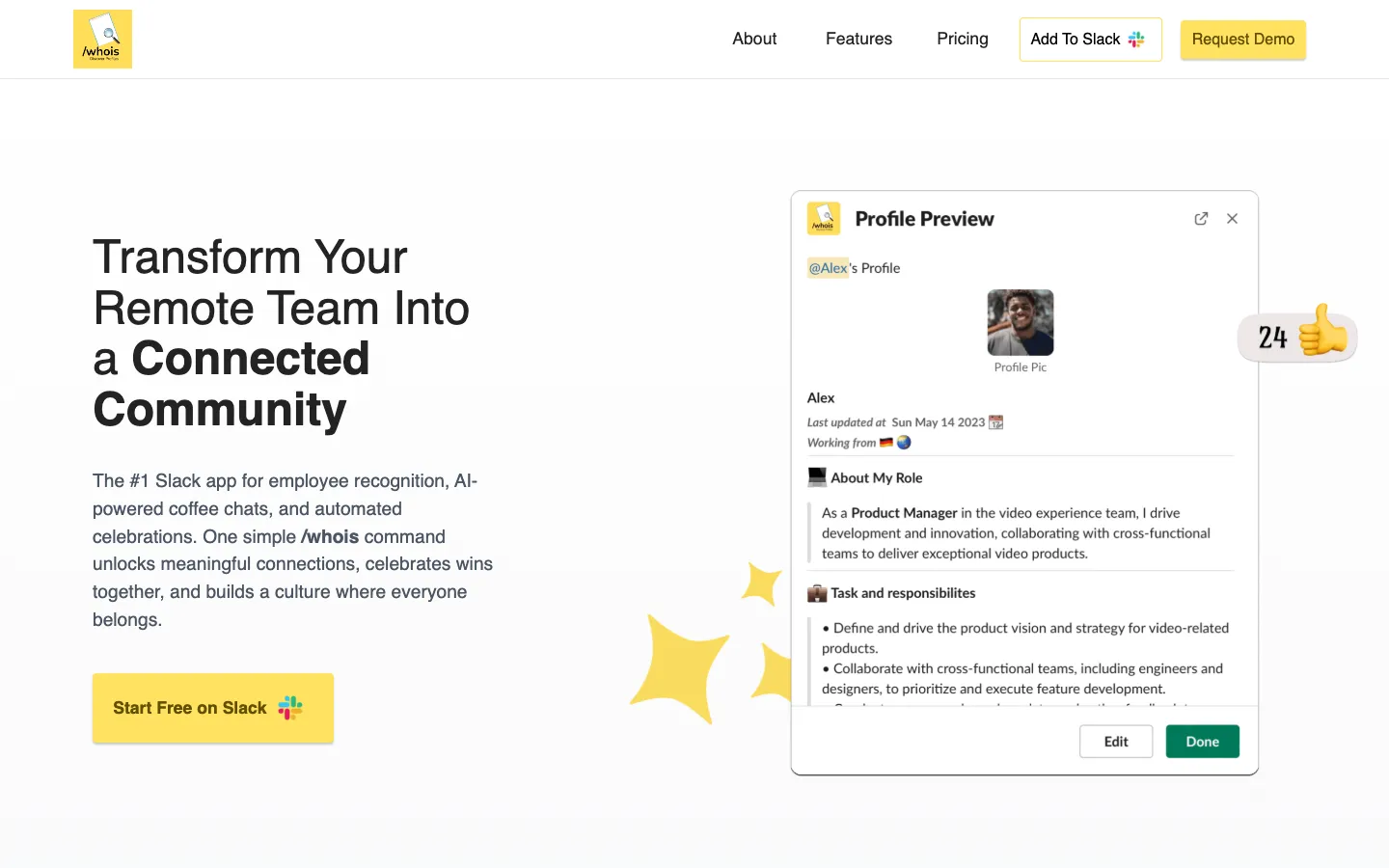Click the globe icon next to Working from

(904, 443)
